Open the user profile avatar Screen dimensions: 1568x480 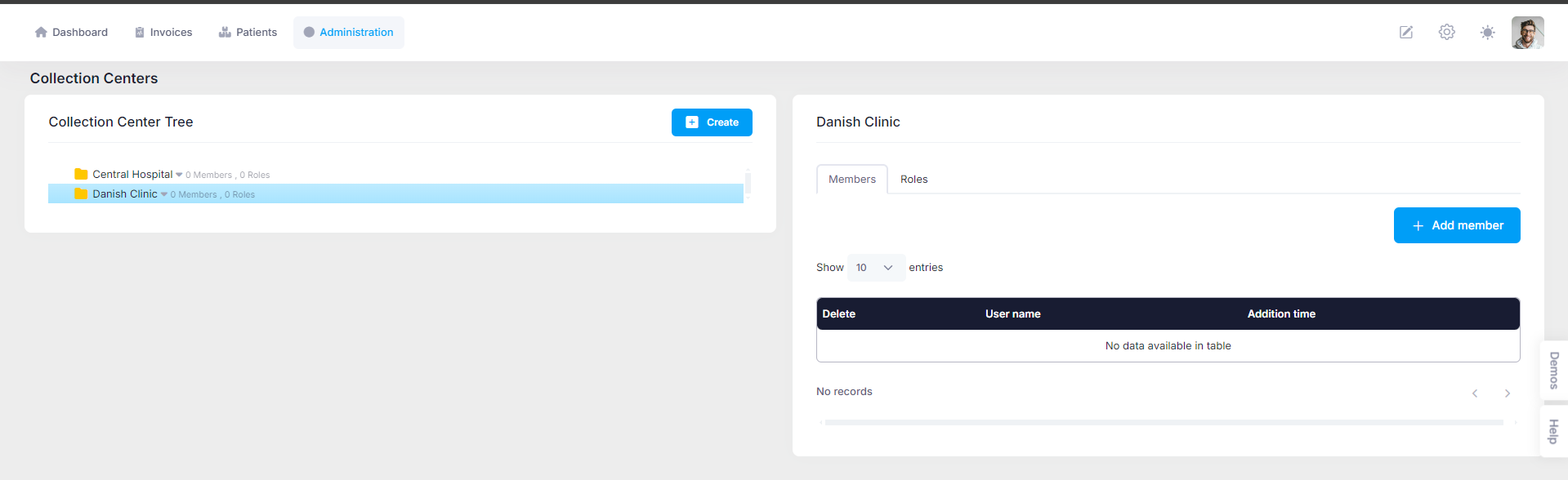(x=1526, y=33)
